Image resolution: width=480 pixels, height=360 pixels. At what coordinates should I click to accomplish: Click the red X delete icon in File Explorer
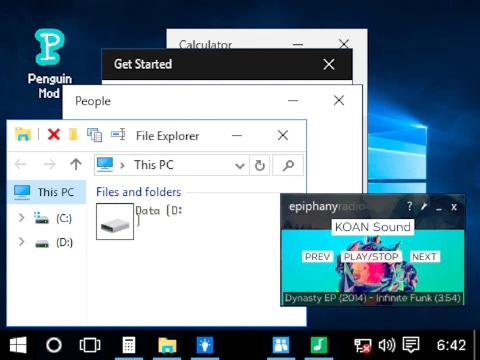point(54,135)
